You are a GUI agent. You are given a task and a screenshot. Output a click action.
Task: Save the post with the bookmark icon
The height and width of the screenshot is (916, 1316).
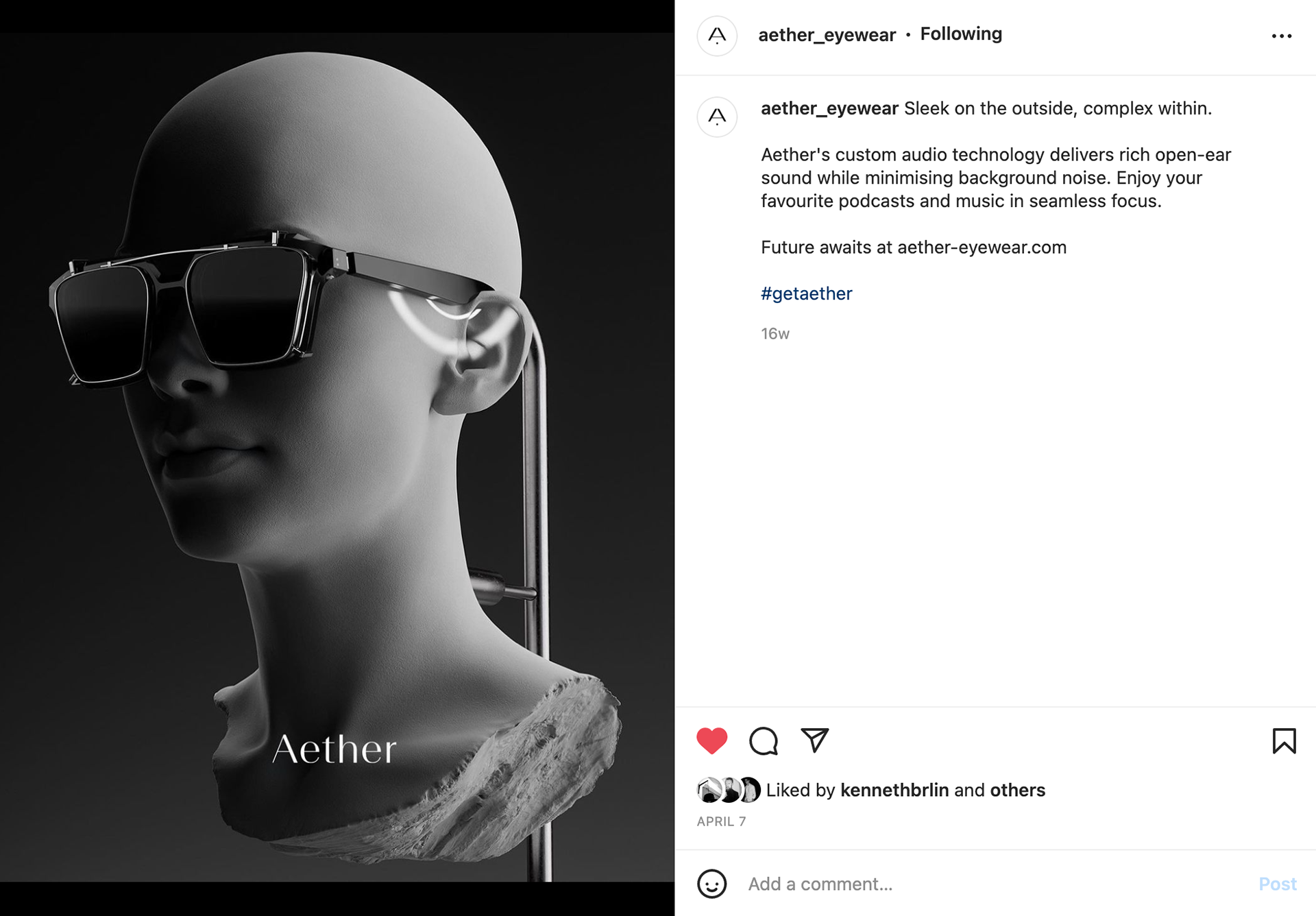click(1284, 740)
